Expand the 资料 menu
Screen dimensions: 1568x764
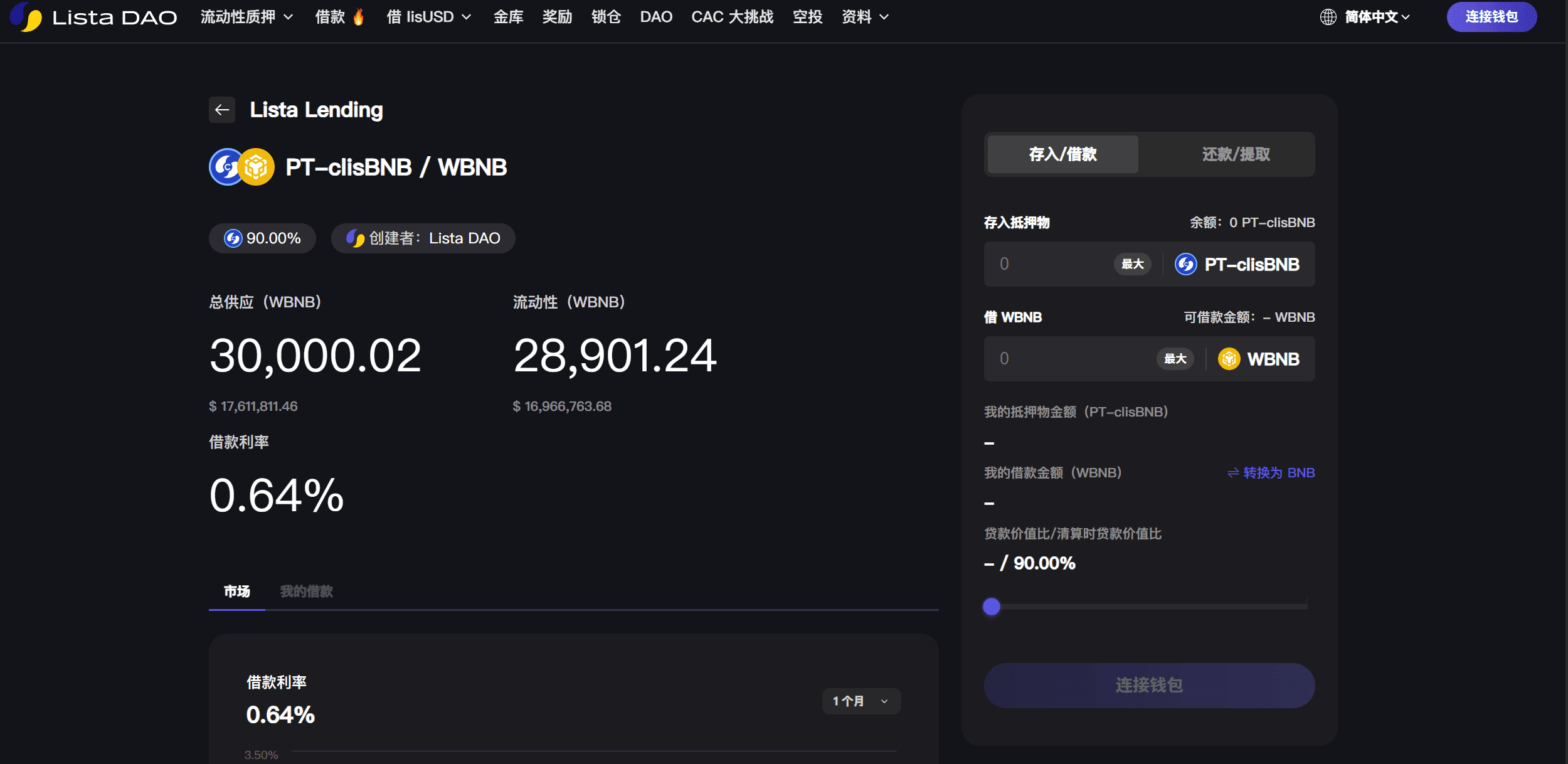coord(865,17)
